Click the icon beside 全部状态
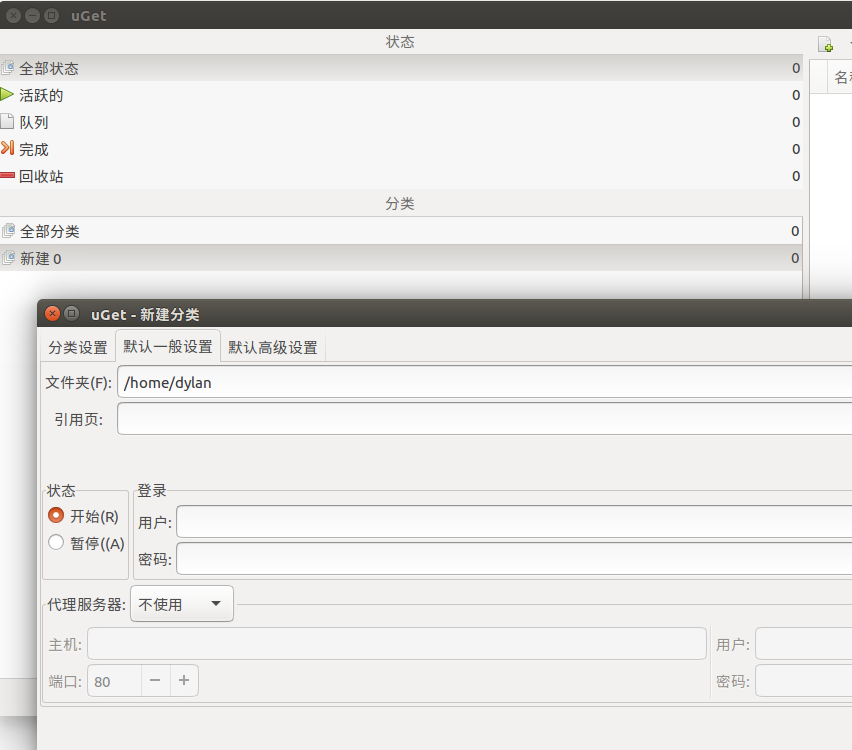The width and height of the screenshot is (852, 750). [8, 68]
